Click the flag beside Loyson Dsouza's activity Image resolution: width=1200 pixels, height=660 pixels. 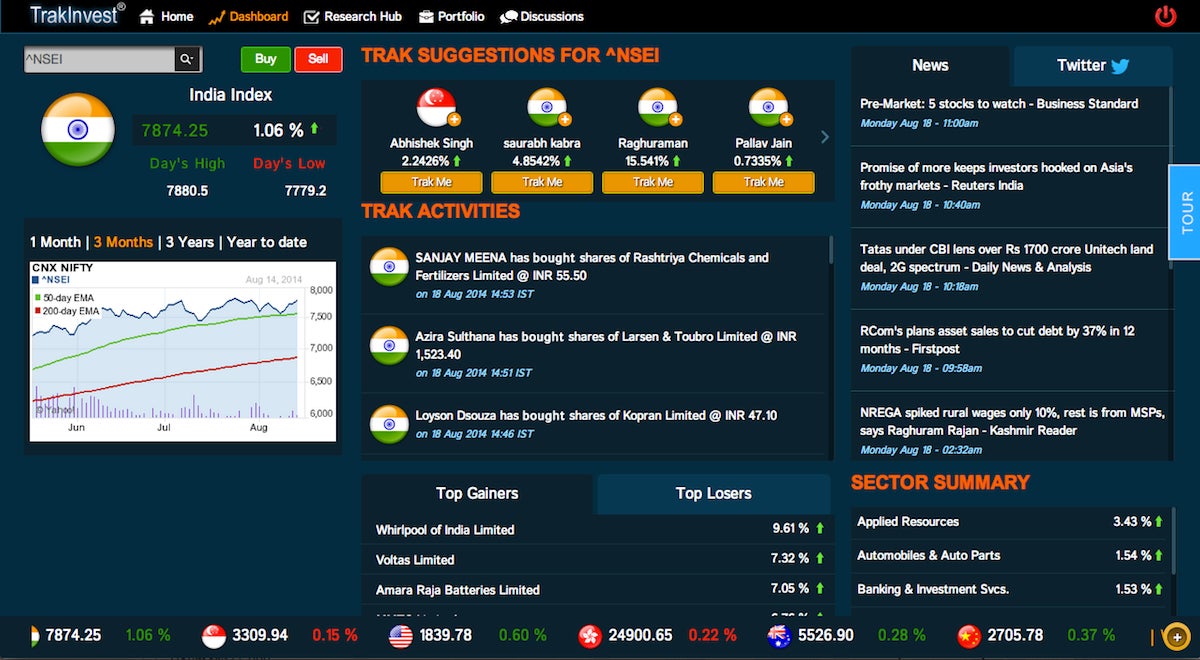point(388,423)
